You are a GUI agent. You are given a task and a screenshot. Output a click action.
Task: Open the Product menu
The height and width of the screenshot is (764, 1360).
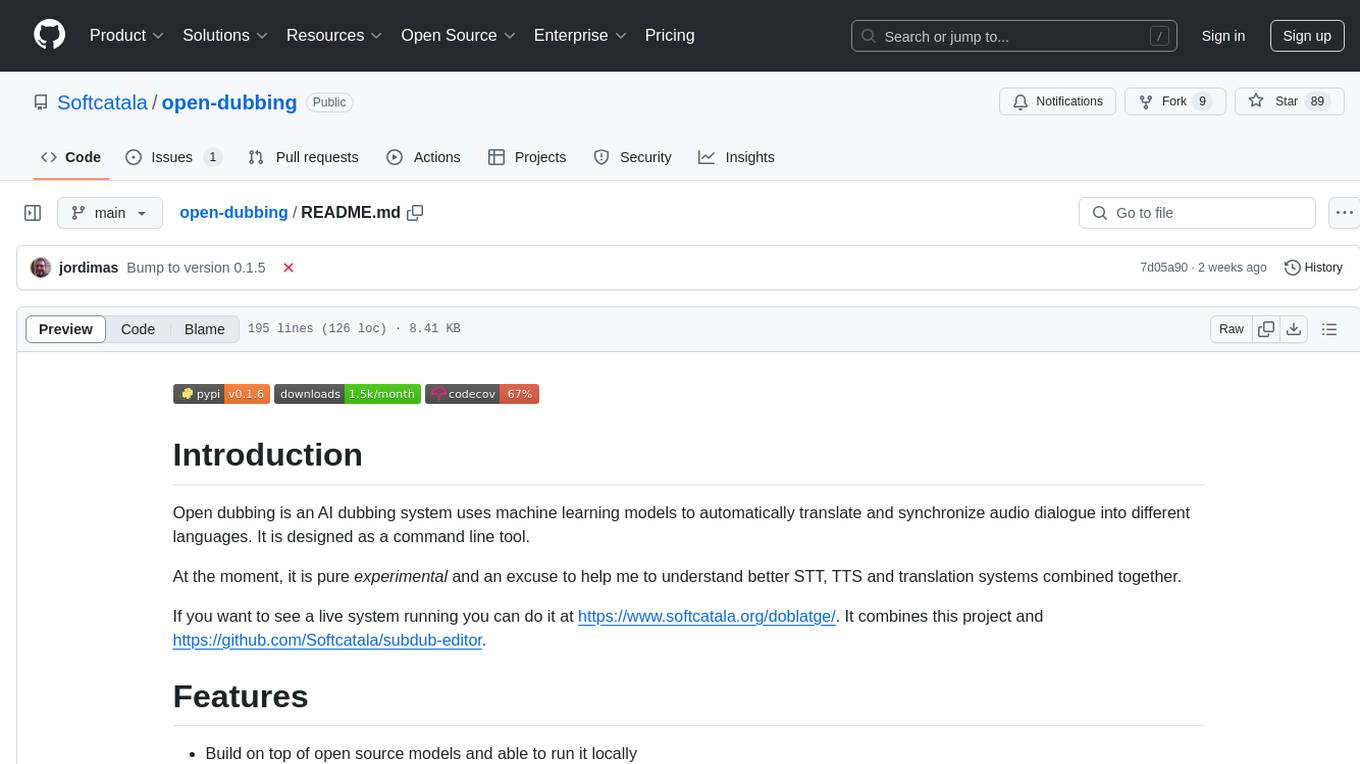[x=127, y=35]
